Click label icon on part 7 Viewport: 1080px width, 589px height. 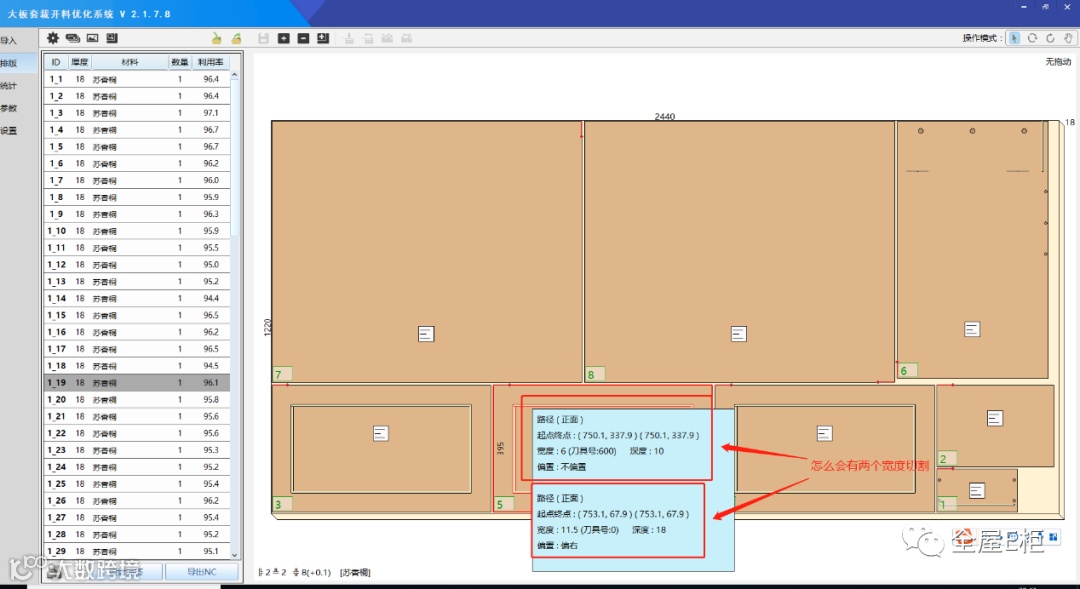pos(426,334)
